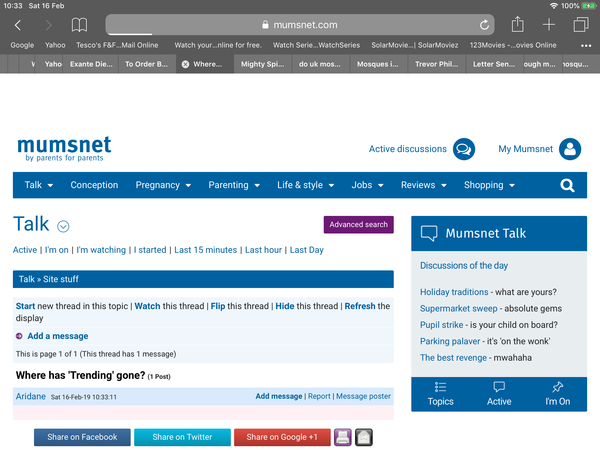600x450 pixels.
Task: Click the search magnifier in navigation bar
Action: click(x=567, y=185)
